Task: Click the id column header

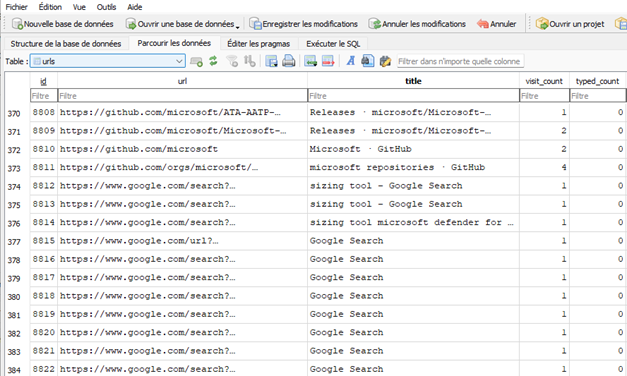Action: 44,81
